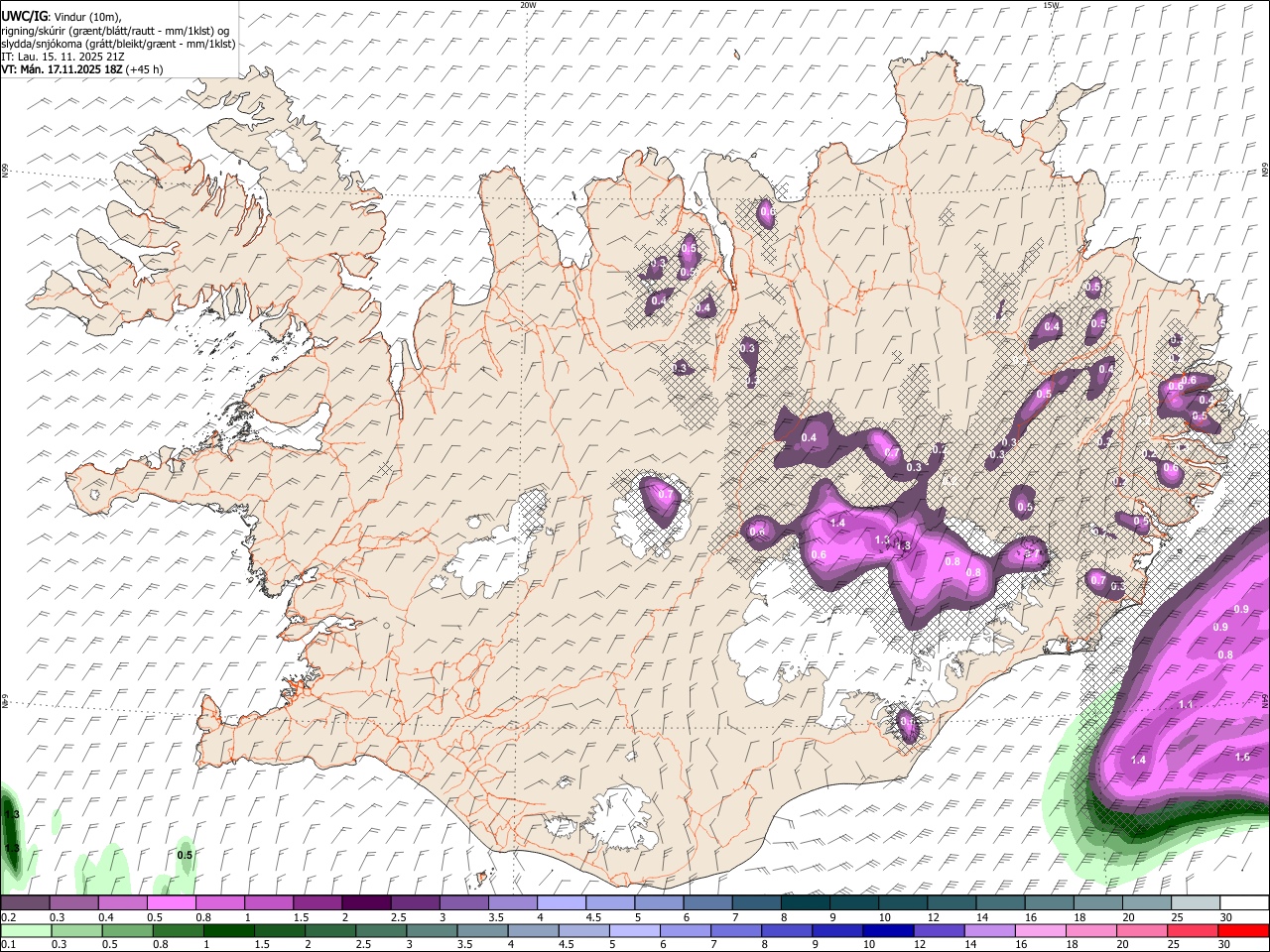Click the crimson swatch at 25 on the bottom scale
The height and width of the screenshot is (952, 1270).
coord(1192,930)
